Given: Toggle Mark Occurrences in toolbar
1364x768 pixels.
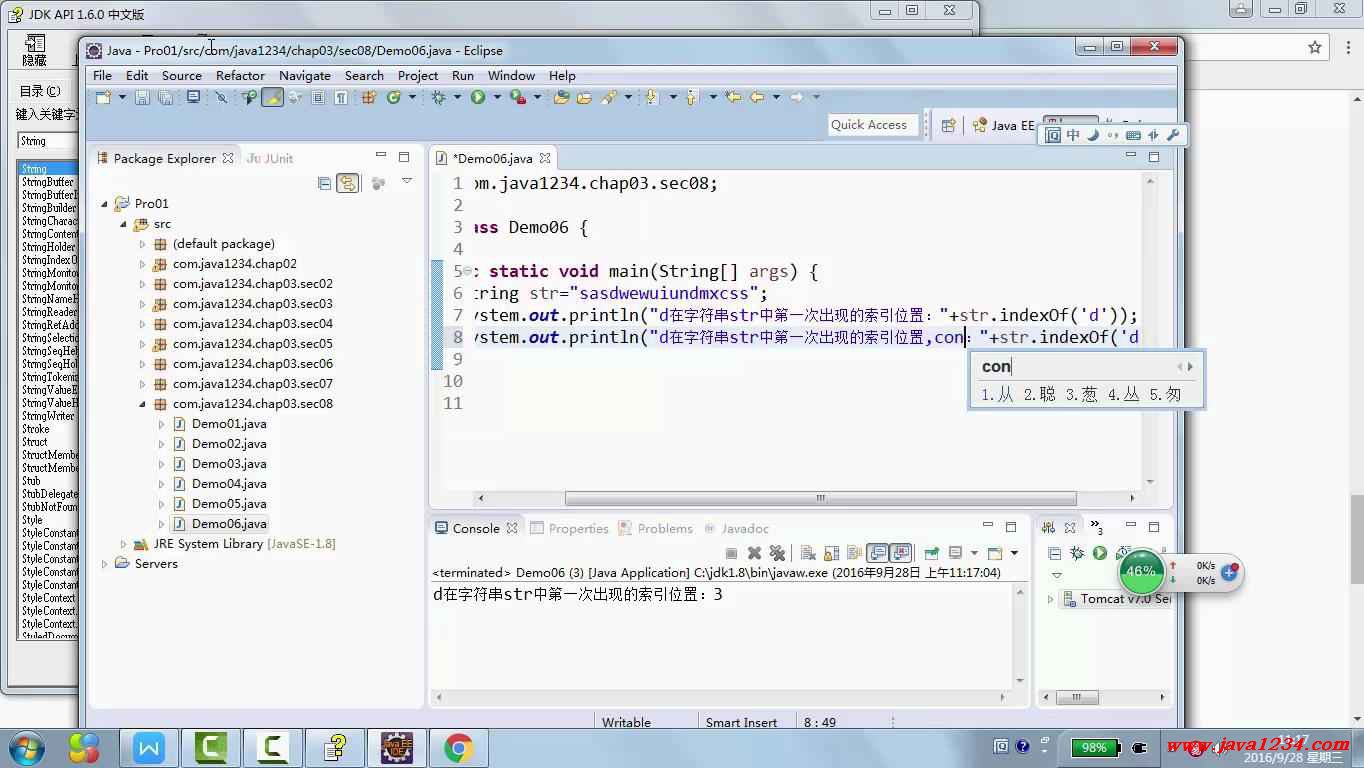Looking at the screenshot, I should [x=272, y=97].
